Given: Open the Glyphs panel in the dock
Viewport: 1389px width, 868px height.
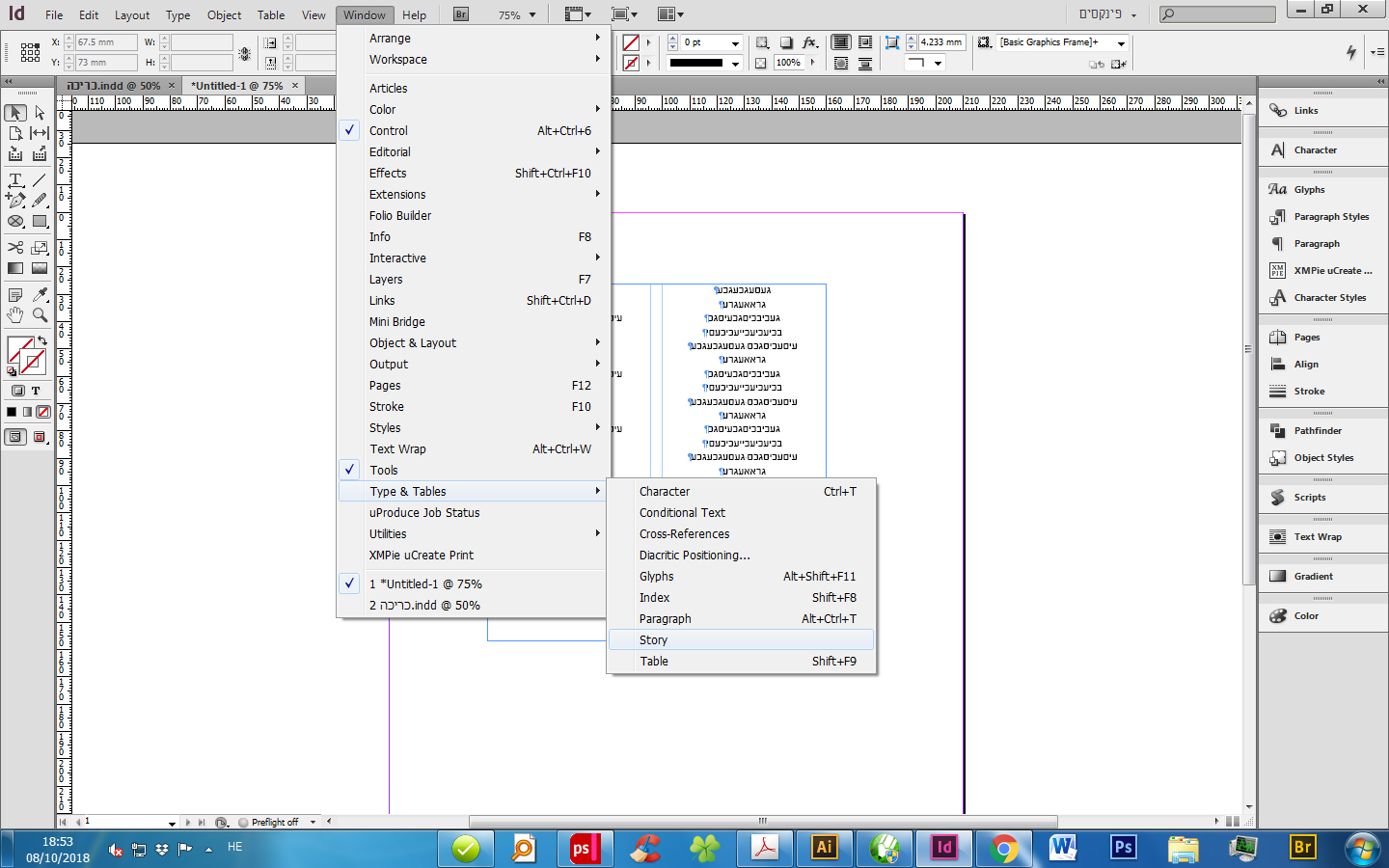Looking at the screenshot, I should [x=1309, y=190].
